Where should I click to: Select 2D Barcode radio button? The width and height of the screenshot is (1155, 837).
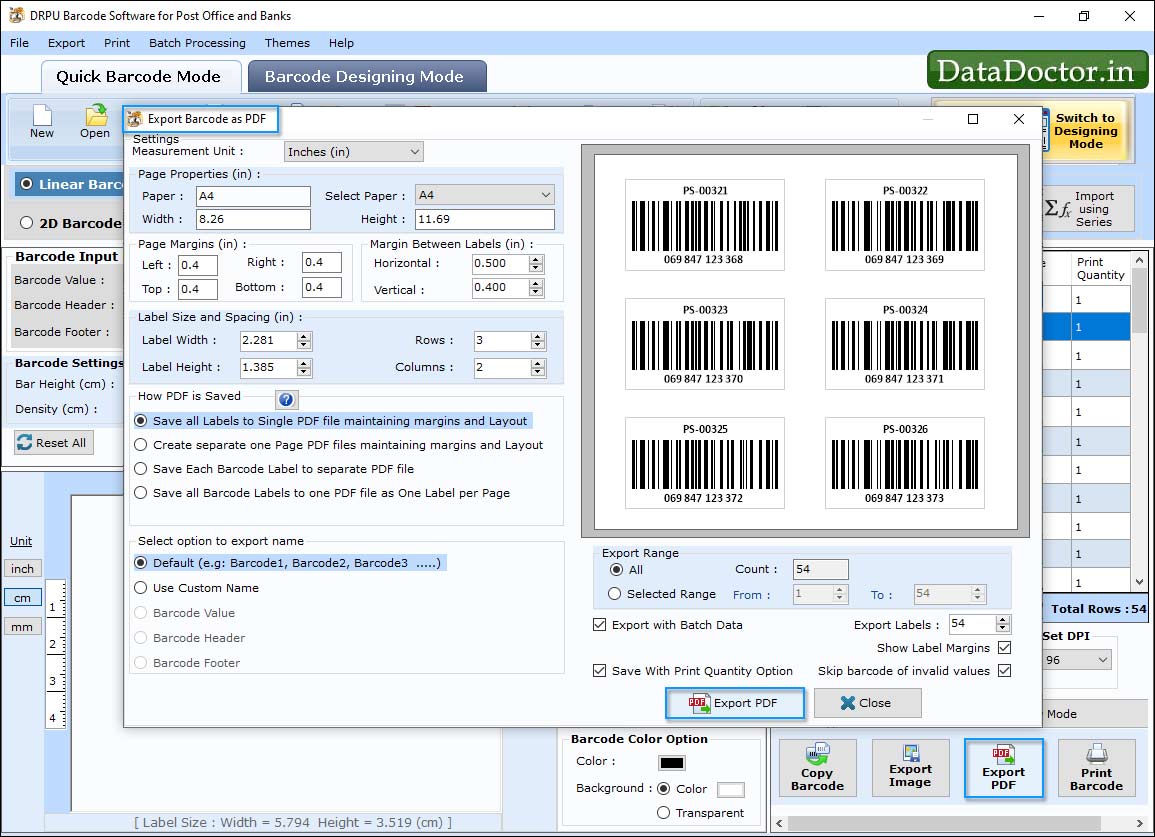27,223
